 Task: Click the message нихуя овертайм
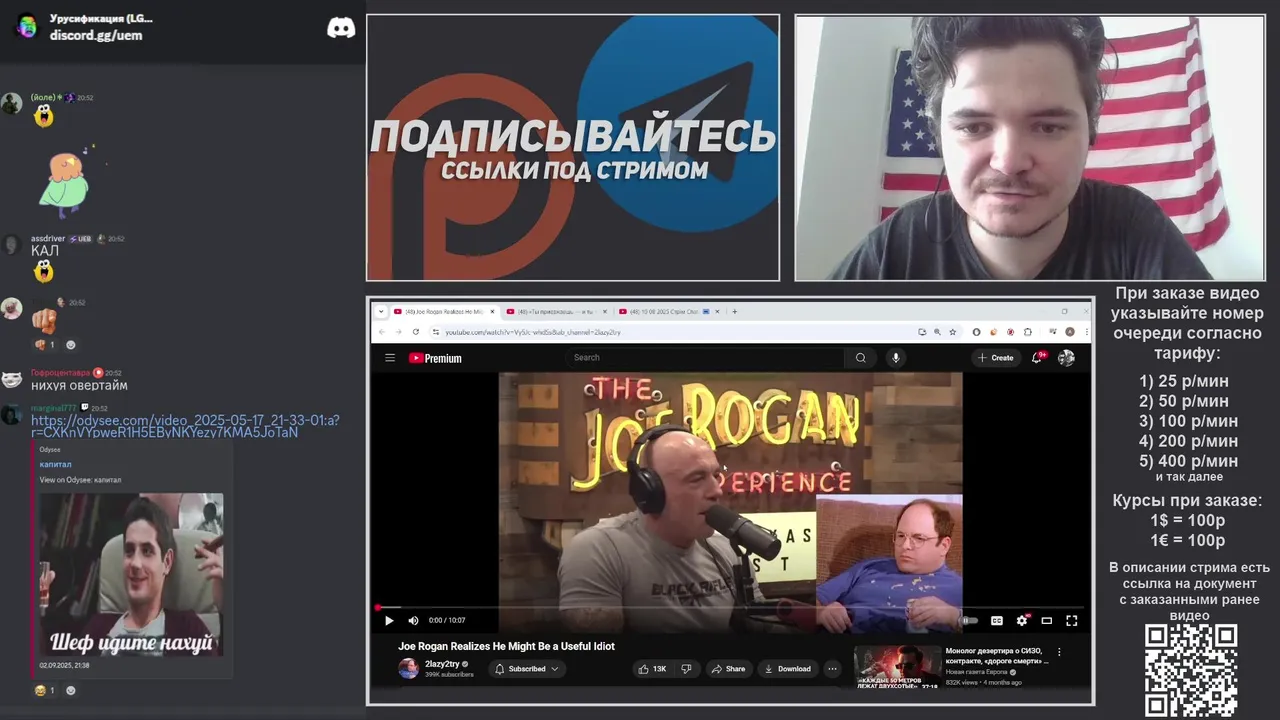79,386
